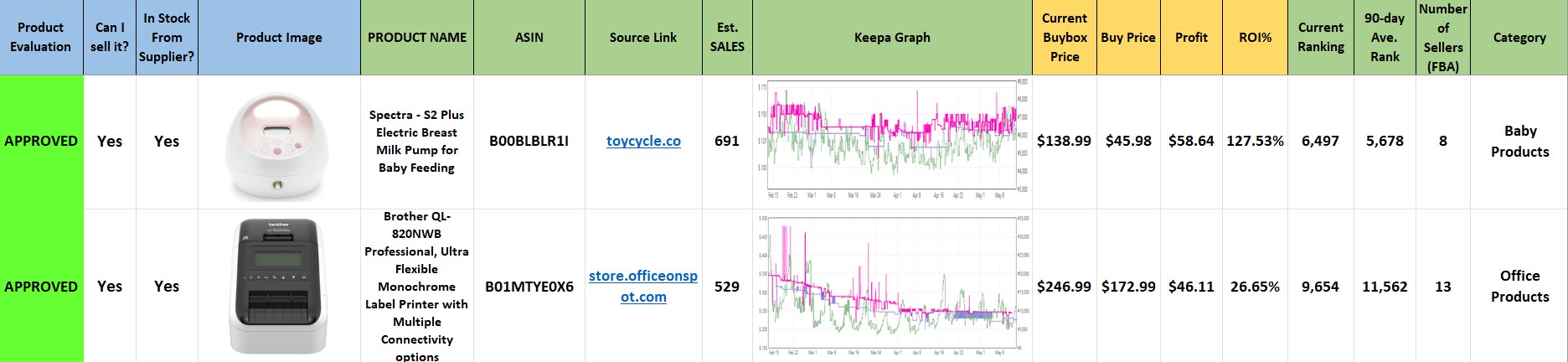Select estimated sales value 691
Viewport: 1568px width, 362px height.
point(727,142)
